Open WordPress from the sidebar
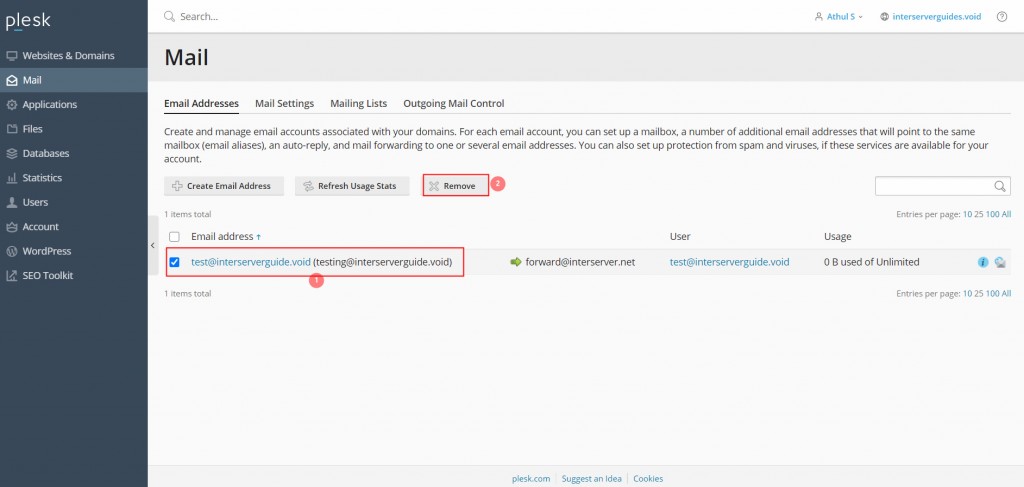The width and height of the screenshot is (1024, 487). coord(46,251)
